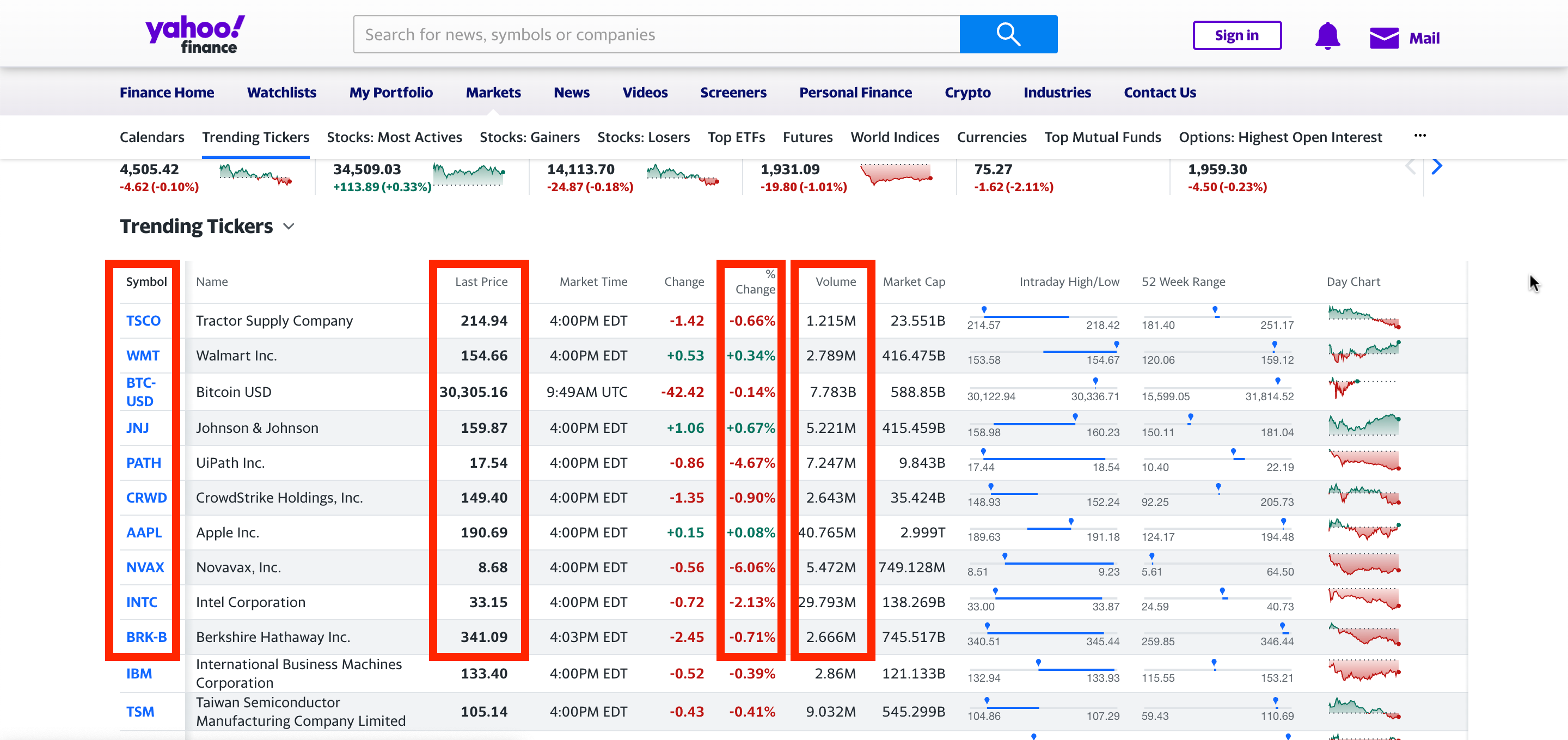Click the % Change column header

tap(755, 282)
